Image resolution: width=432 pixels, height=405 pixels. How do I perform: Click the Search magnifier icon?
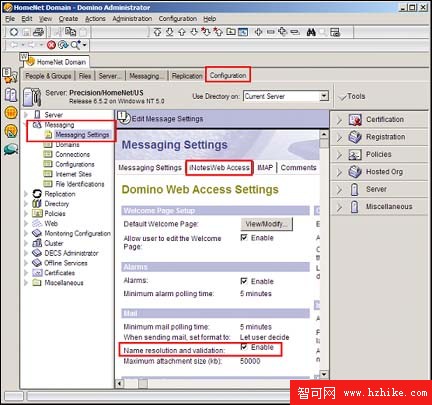point(75,45)
